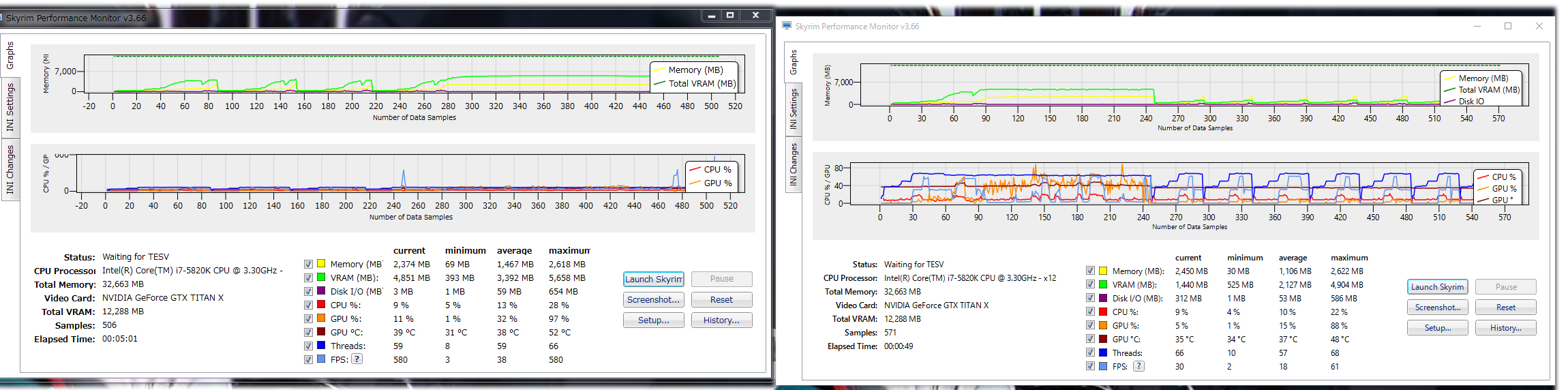This screenshot has height=390, width=1568.
Task: Click red CPU % swatch in left window
Action: tap(321, 305)
